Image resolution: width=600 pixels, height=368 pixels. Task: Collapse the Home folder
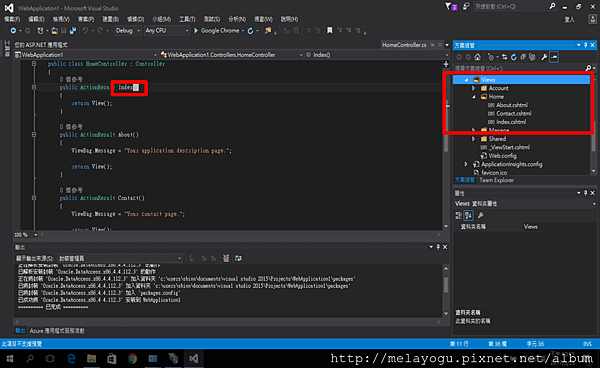474,97
